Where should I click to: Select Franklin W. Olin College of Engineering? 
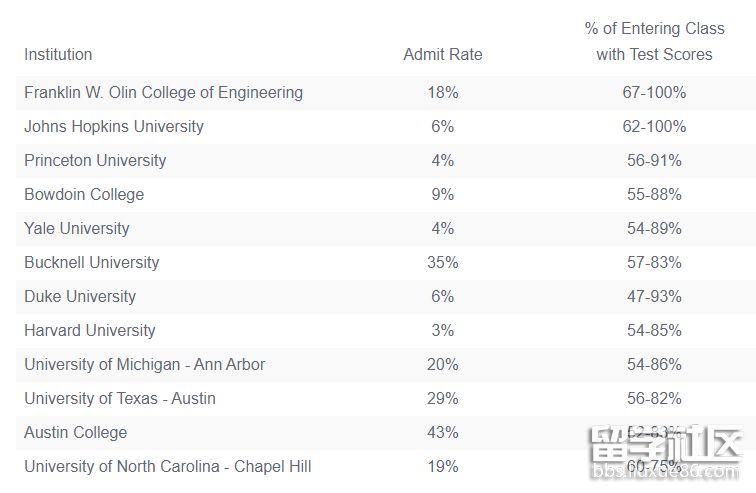[x=163, y=92]
